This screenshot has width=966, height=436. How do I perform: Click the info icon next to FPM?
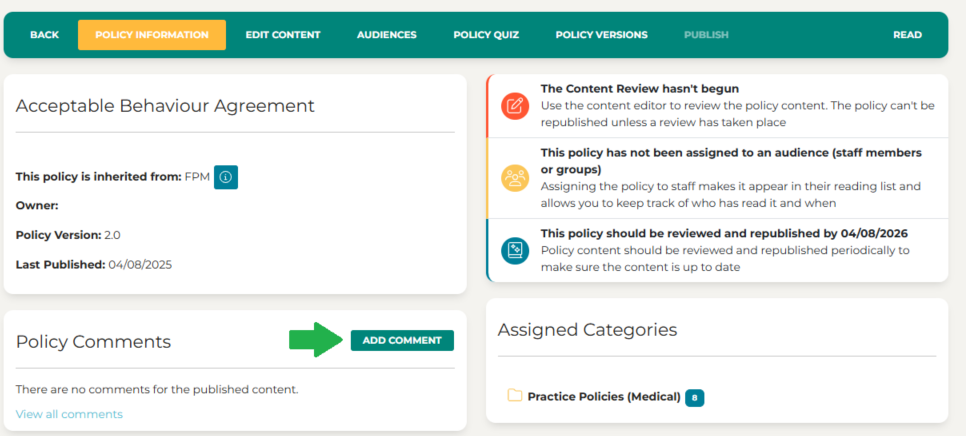(x=225, y=177)
